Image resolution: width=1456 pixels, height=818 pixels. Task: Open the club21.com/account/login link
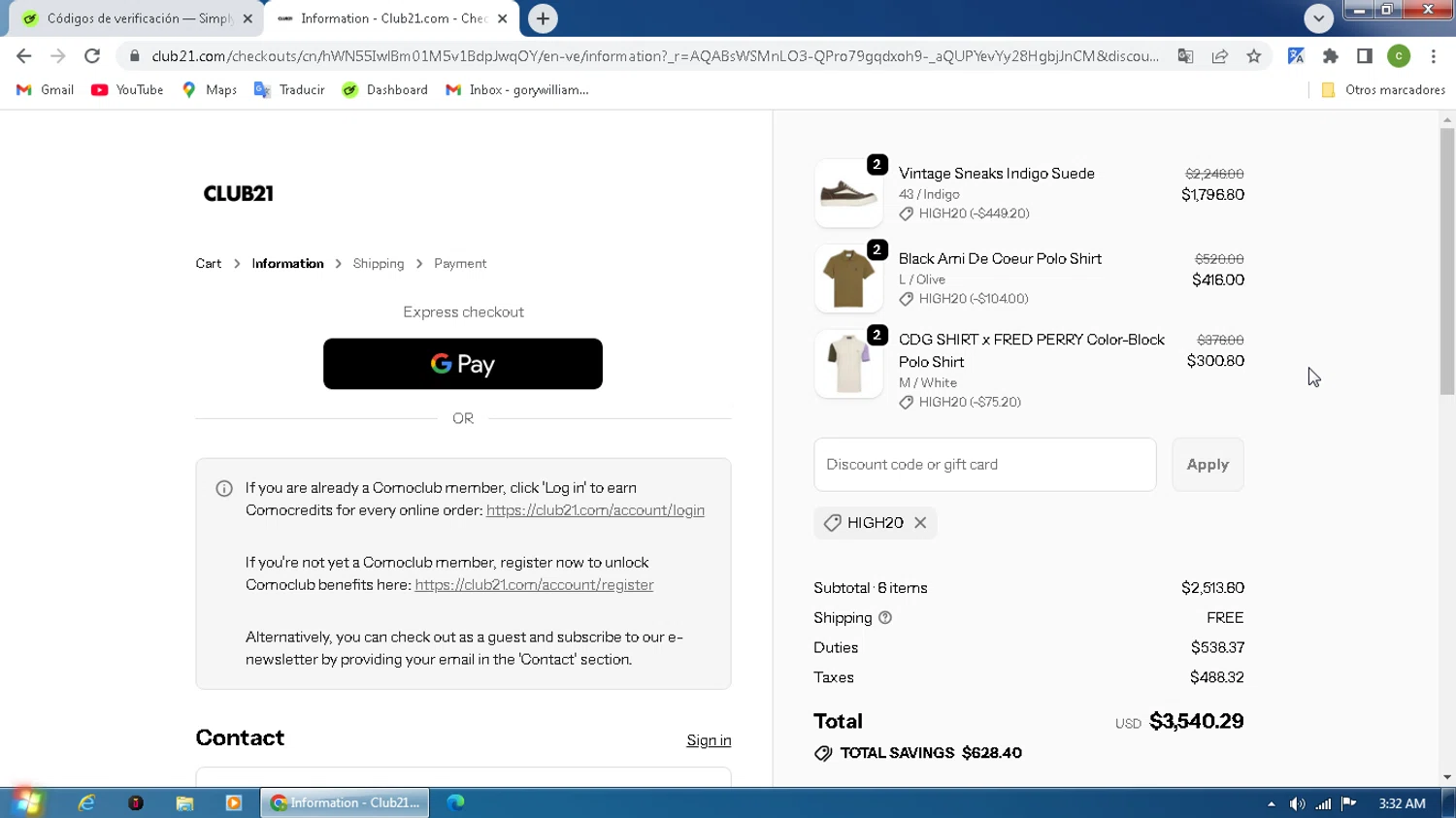coord(595,510)
